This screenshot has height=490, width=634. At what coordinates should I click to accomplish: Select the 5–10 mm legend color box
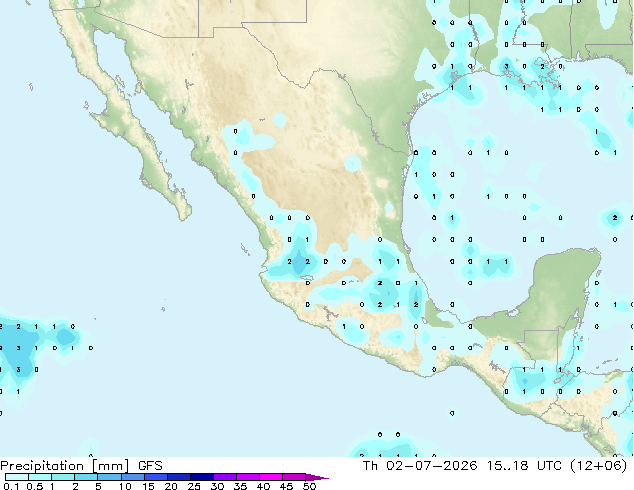(109, 477)
